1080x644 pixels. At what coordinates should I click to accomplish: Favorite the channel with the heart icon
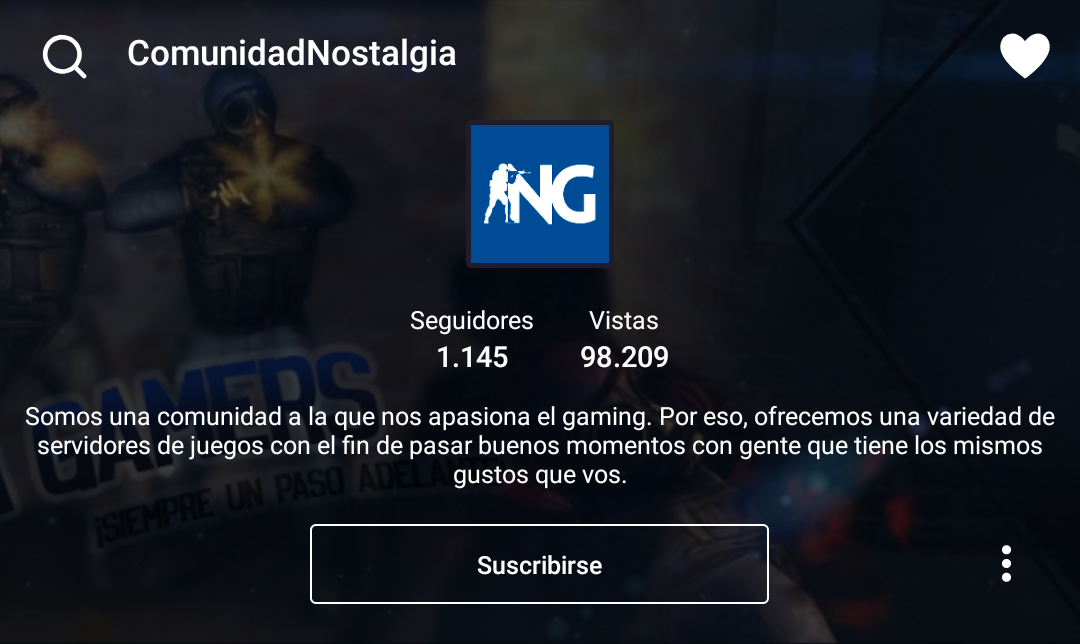pos(1024,55)
